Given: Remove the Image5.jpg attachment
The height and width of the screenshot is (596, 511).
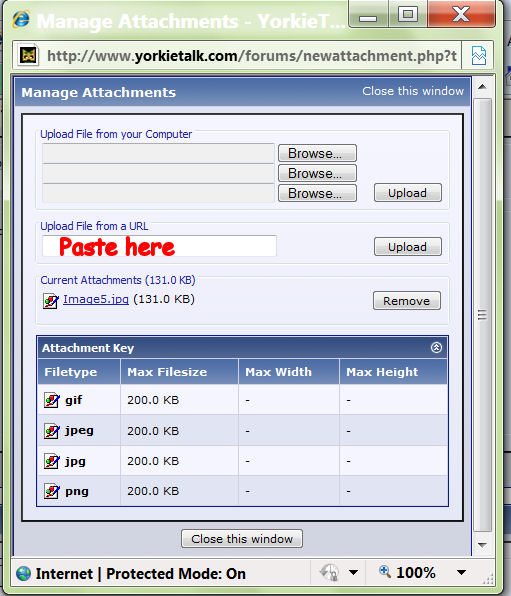Looking at the screenshot, I should point(407,301).
